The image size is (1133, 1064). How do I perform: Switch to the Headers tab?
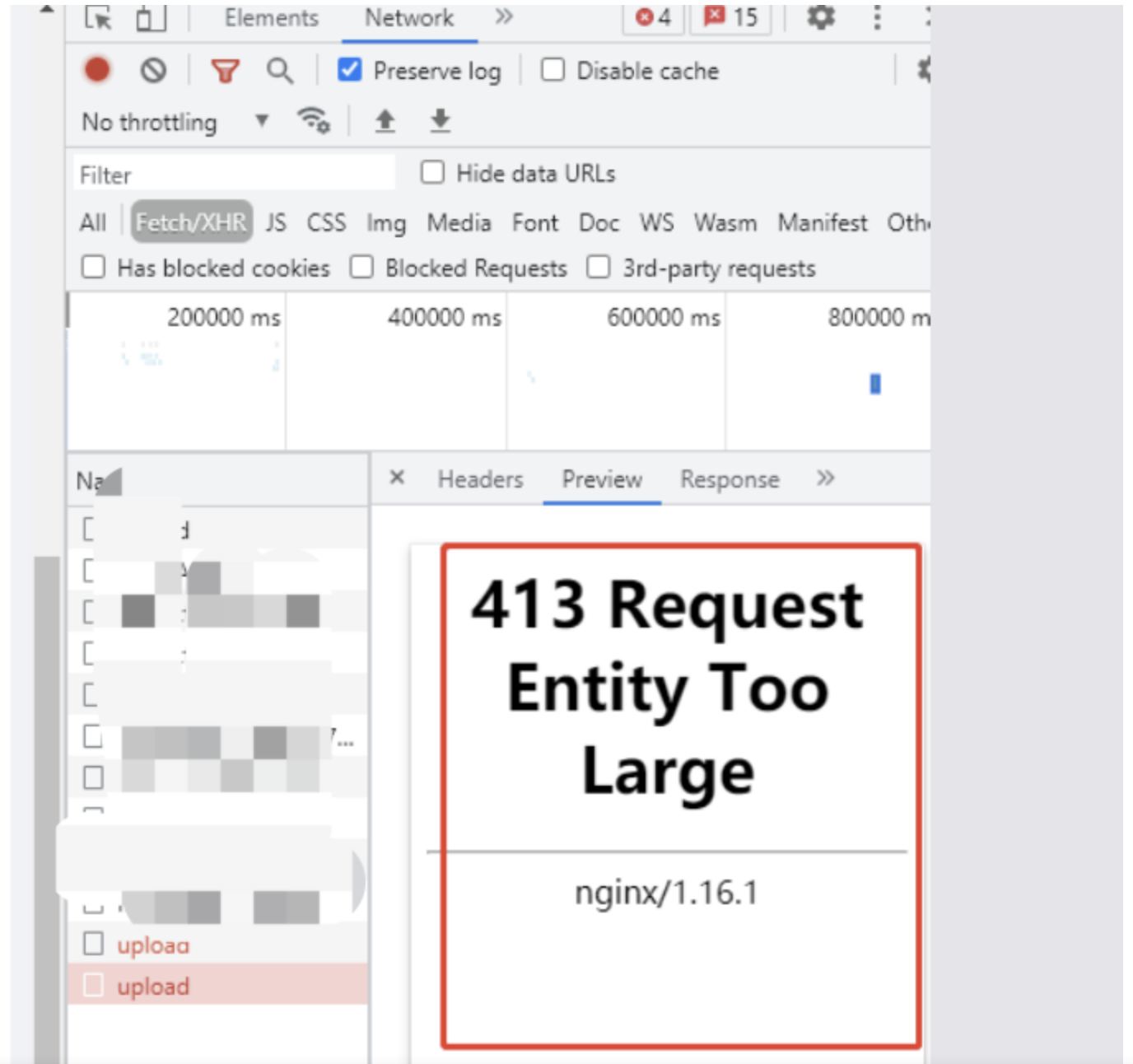click(x=480, y=479)
